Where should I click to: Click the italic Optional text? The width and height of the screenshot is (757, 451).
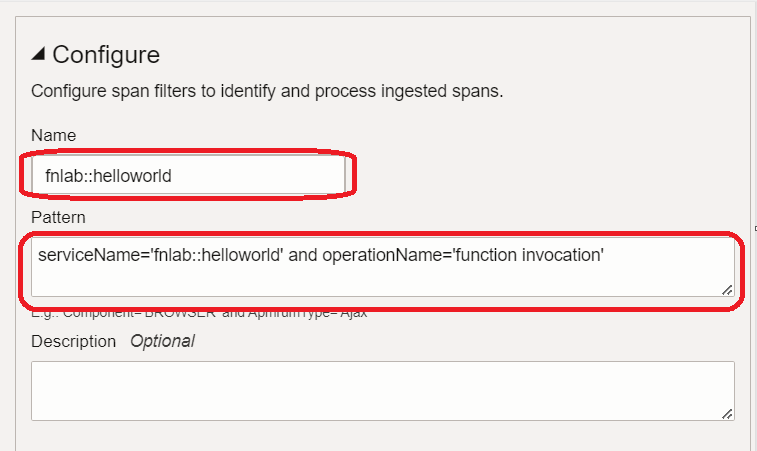coord(162,341)
